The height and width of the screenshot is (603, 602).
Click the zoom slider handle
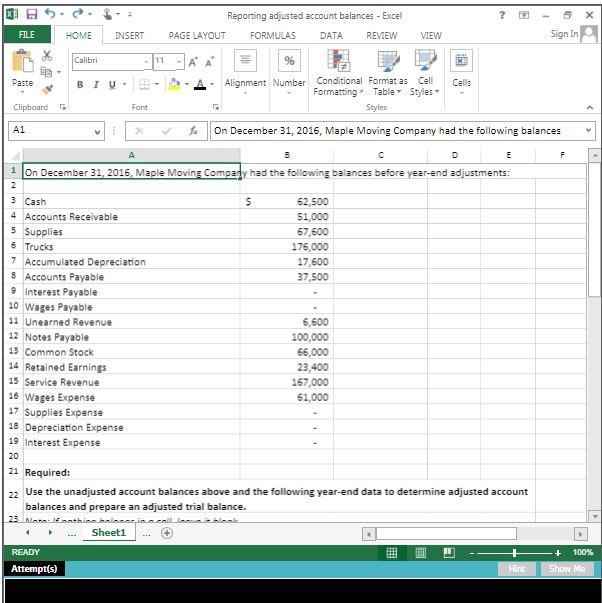tap(514, 553)
